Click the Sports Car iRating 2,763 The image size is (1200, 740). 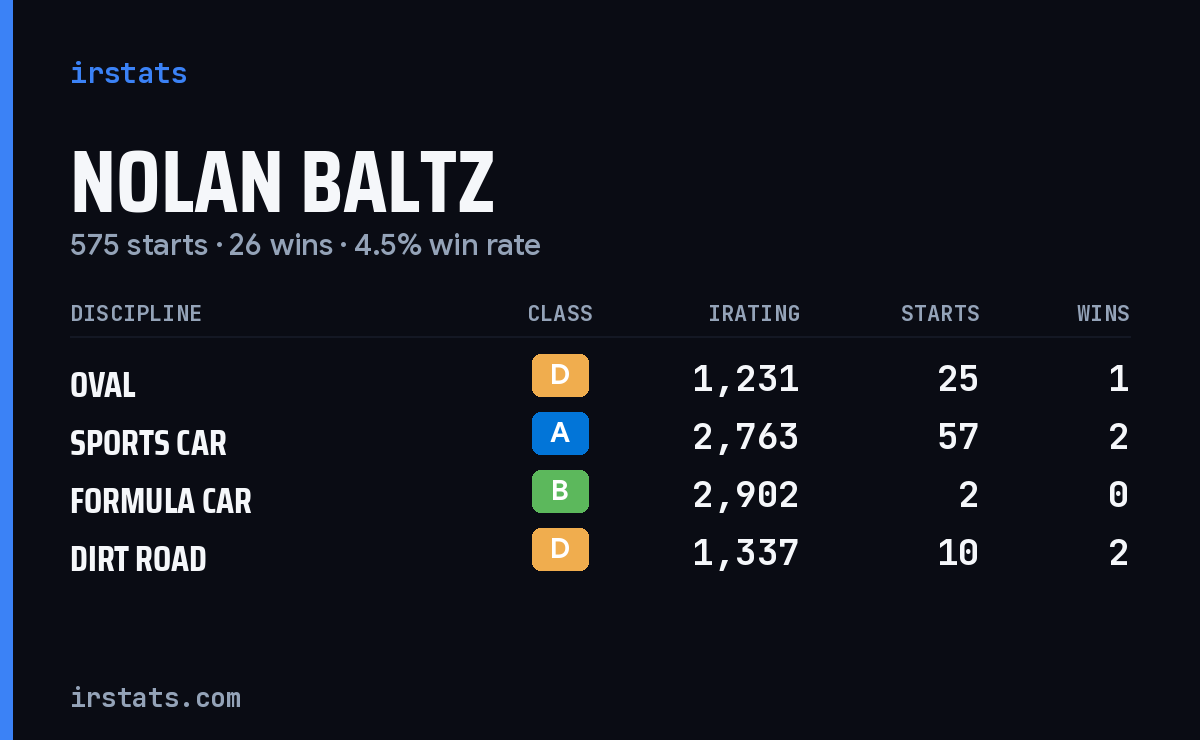point(746,438)
